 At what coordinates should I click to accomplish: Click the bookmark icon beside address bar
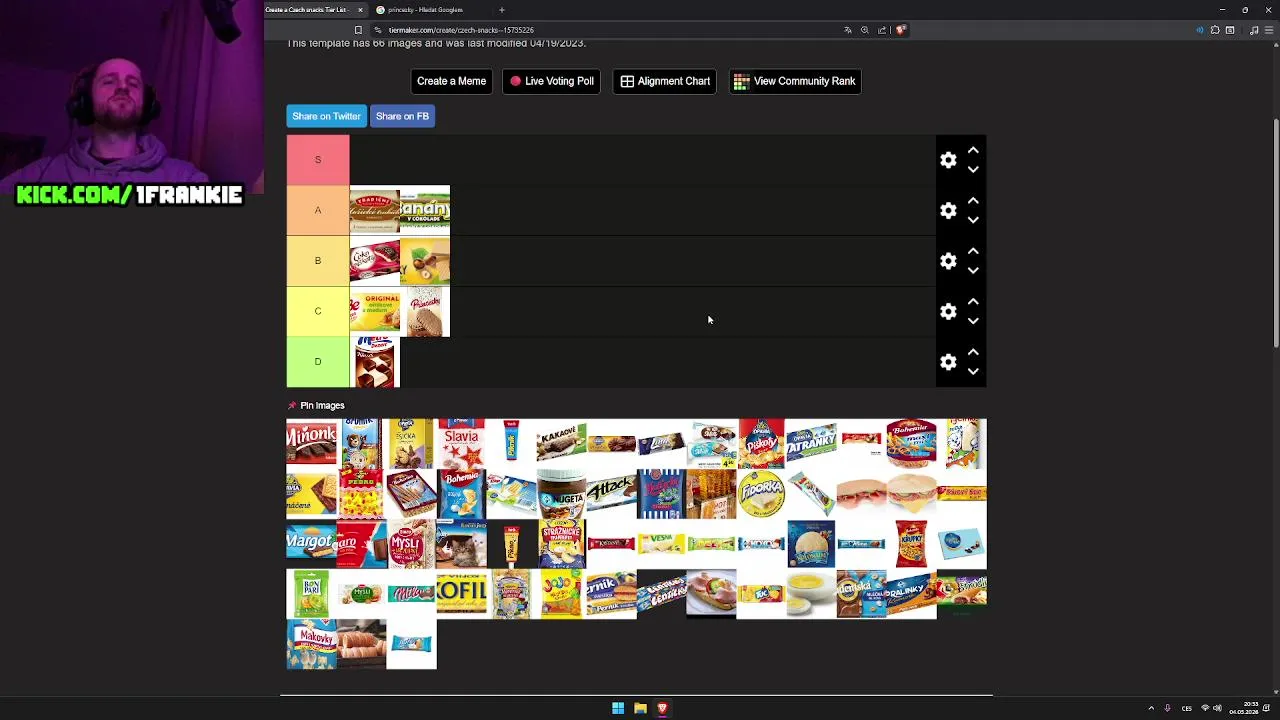pyautogui.click(x=358, y=30)
